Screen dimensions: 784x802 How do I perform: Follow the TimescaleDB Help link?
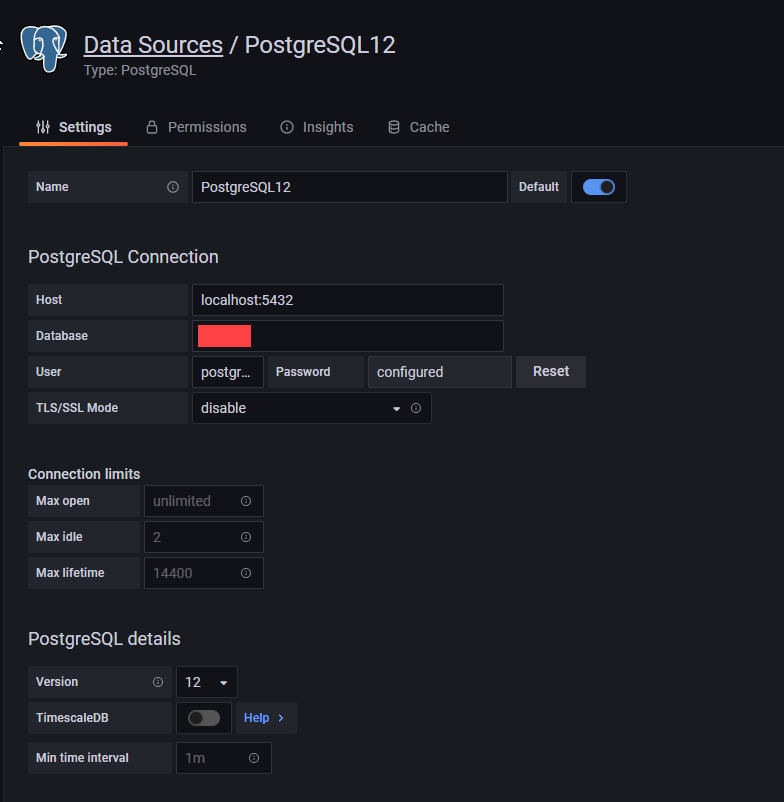pos(261,718)
